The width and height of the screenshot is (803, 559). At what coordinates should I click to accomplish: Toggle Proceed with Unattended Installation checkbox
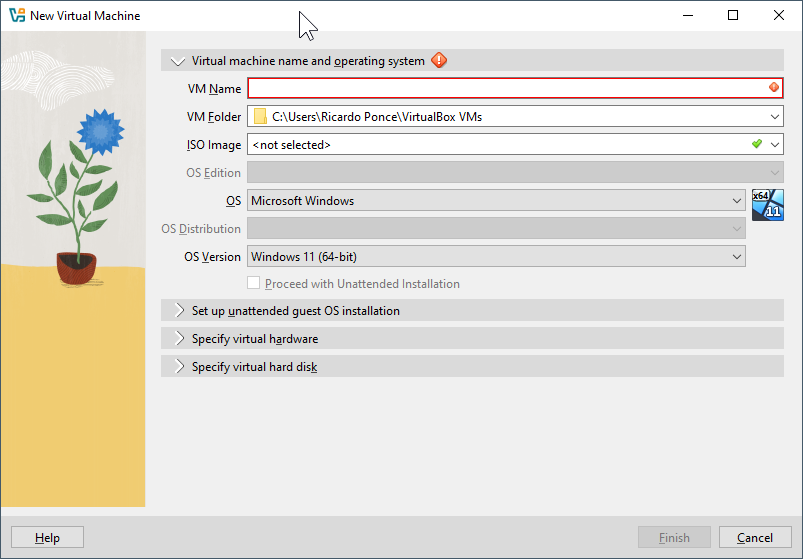253,283
